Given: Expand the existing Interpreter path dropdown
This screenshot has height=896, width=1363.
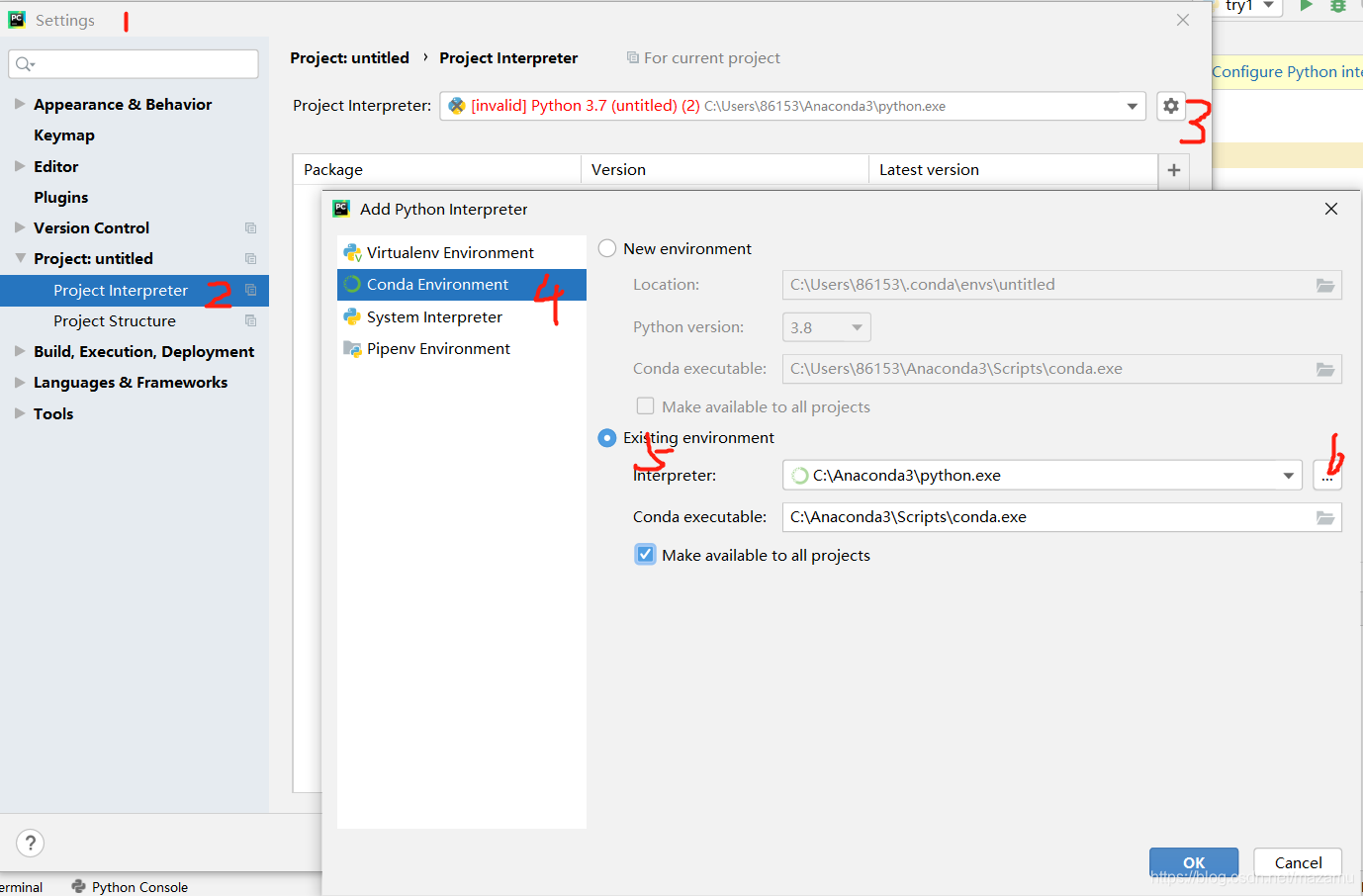Looking at the screenshot, I should point(1288,476).
